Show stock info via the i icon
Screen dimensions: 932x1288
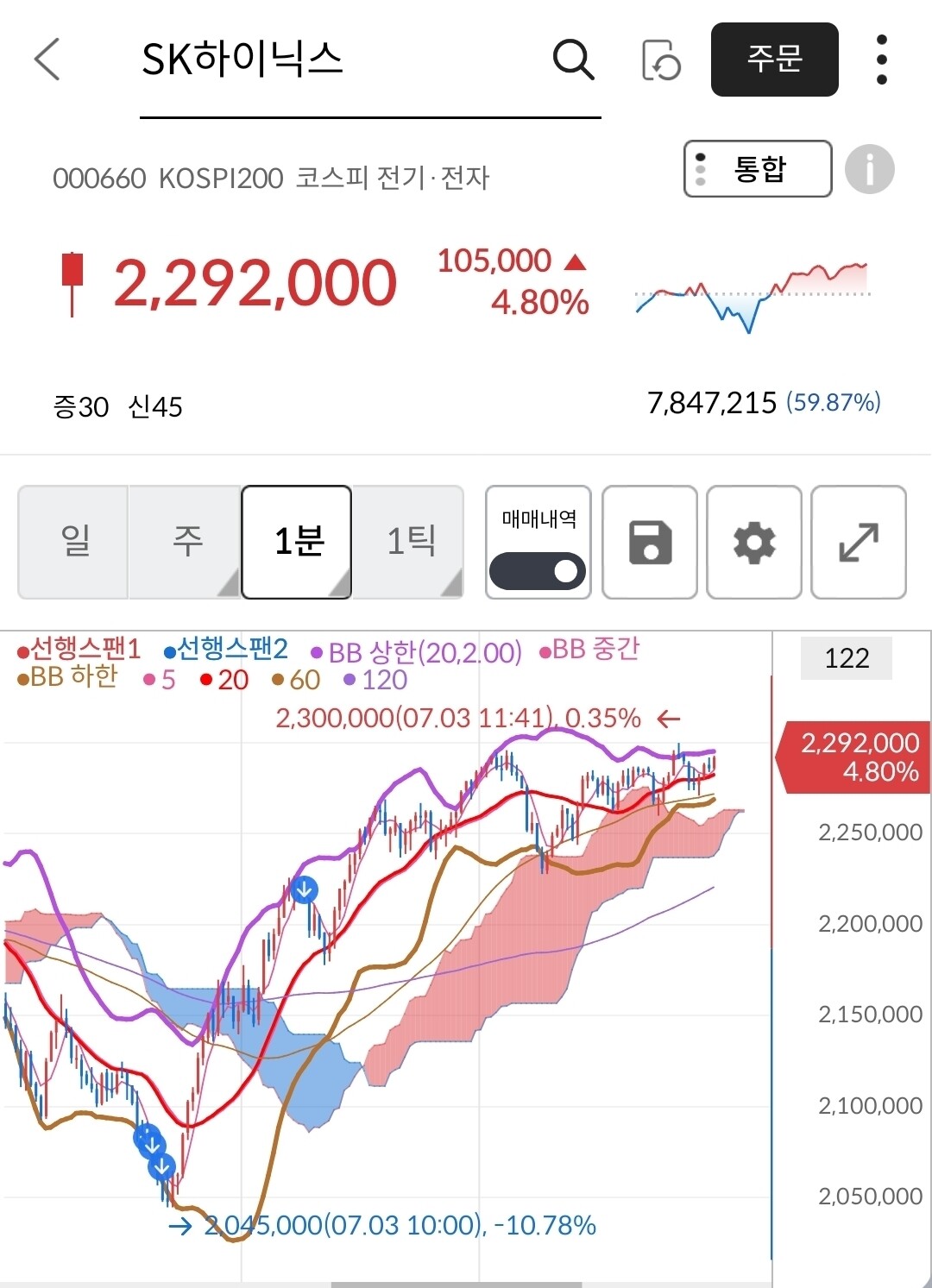point(869,169)
